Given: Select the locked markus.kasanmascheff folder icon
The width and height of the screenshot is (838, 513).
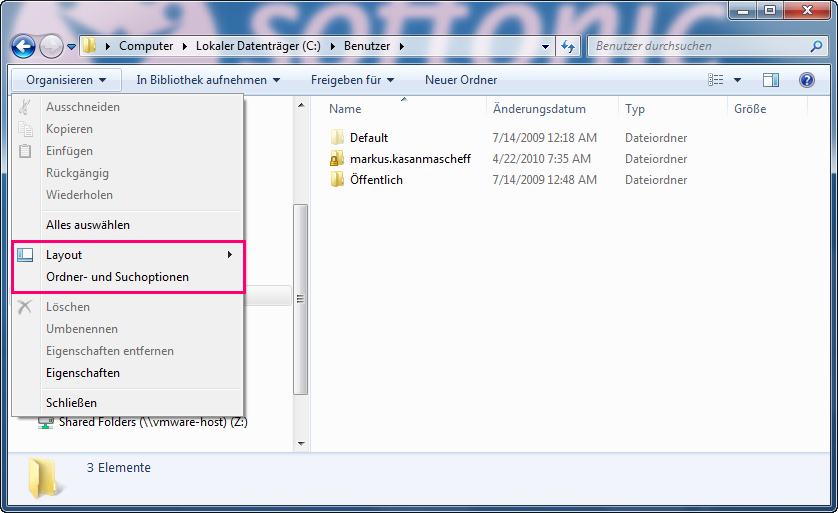Looking at the screenshot, I should 337,159.
